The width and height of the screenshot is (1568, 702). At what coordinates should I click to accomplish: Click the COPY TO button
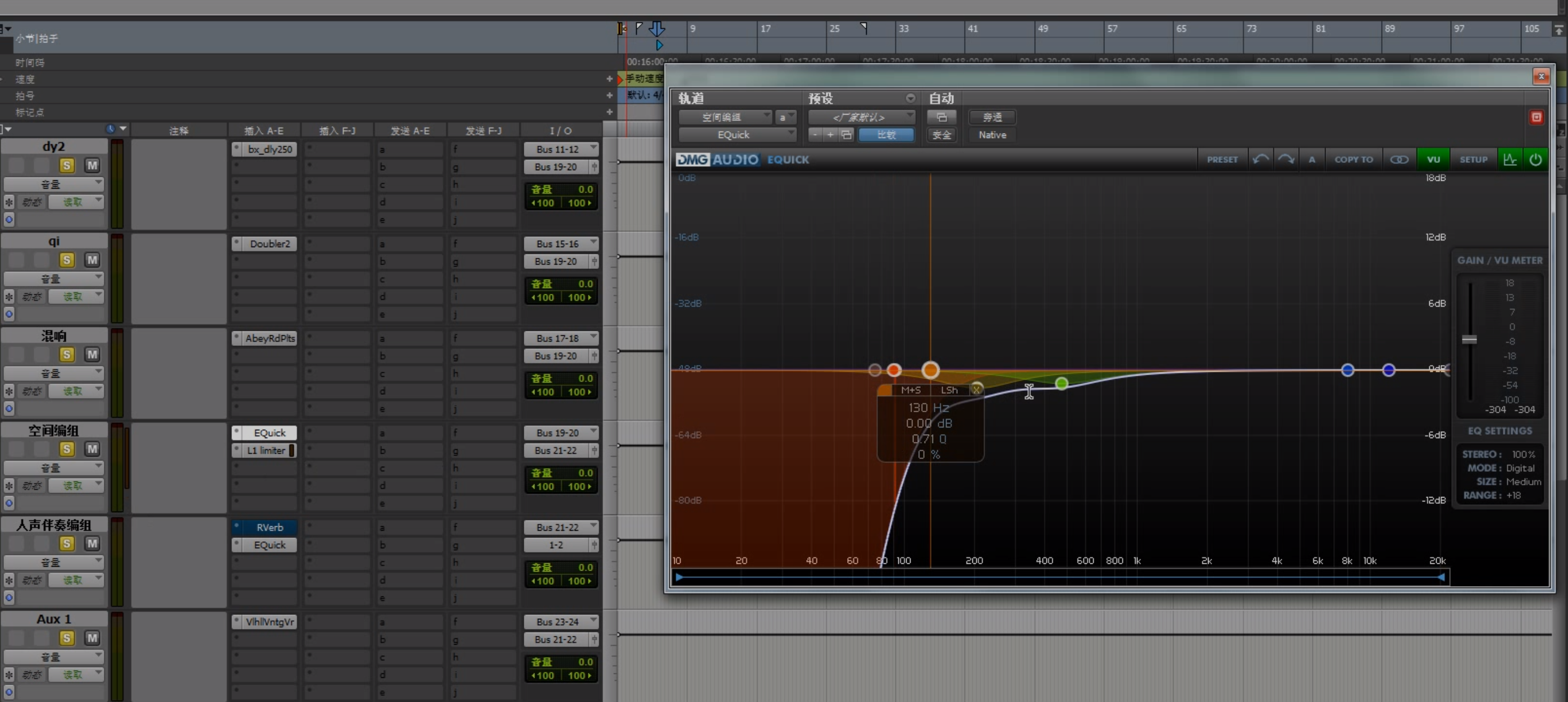(x=1353, y=159)
